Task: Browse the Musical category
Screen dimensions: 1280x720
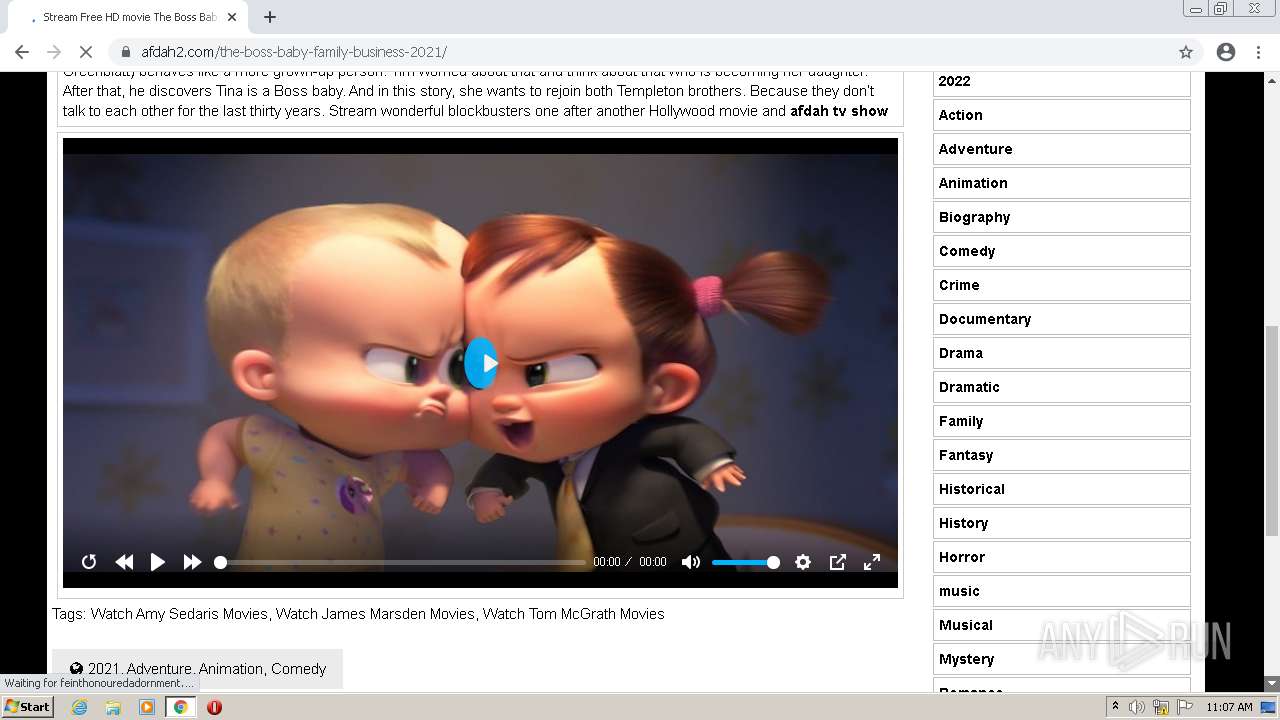Action: tap(1062, 625)
